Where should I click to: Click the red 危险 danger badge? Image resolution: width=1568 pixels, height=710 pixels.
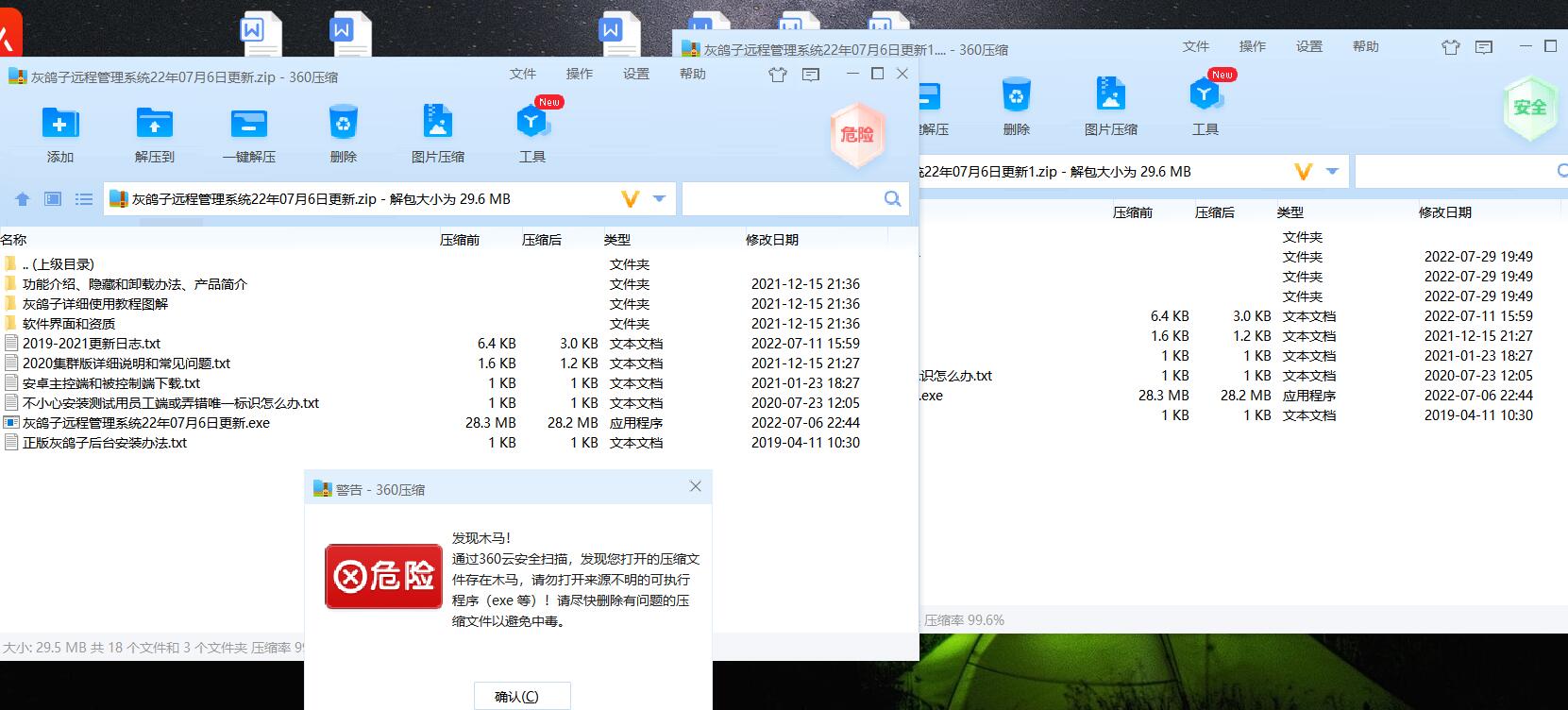click(x=856, y=135)
